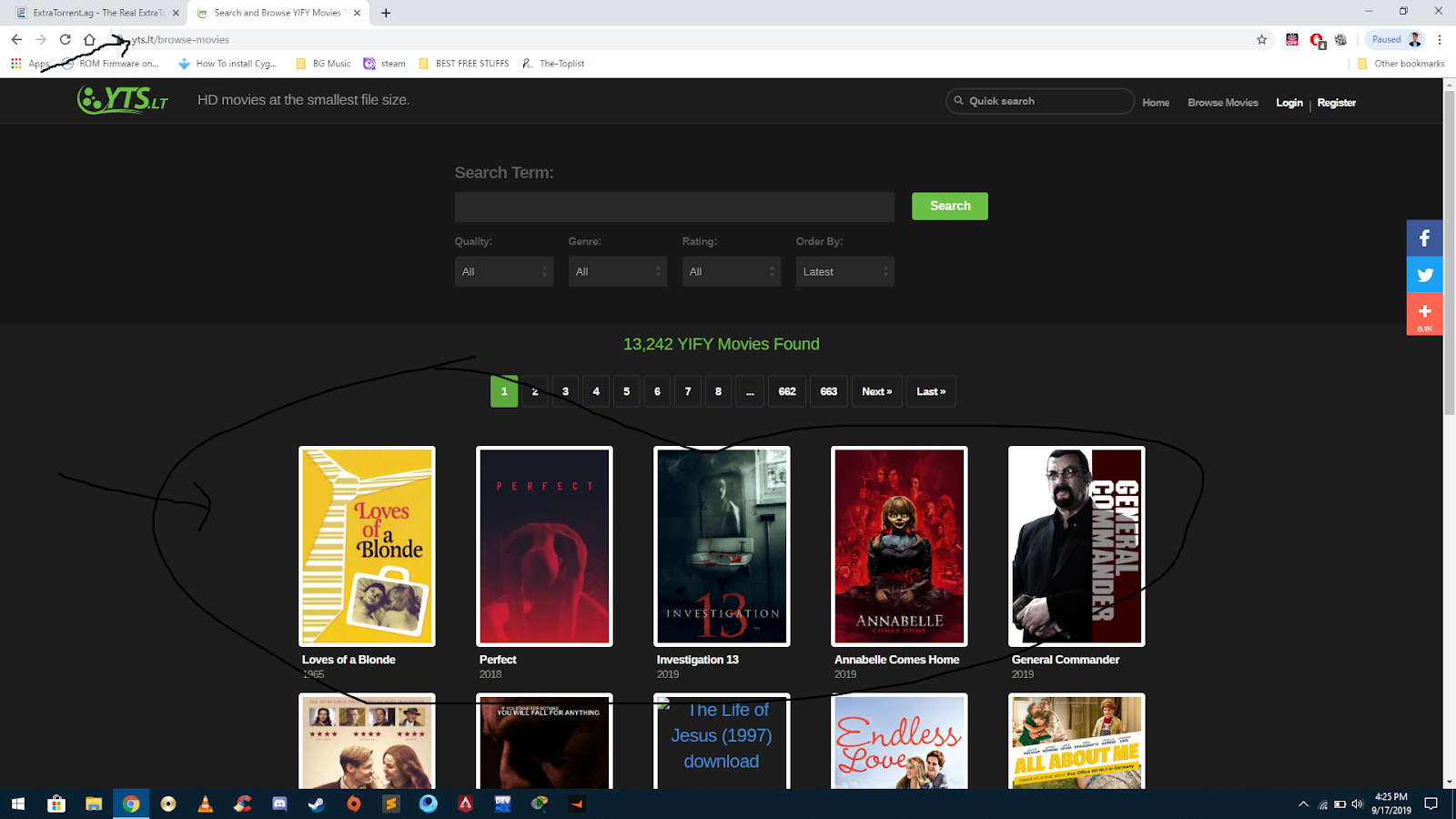Click the OFF extension icon in toolbar
Image resolution: width=1456 pixels, height=819 pixels.
pyautogui.click(x=1291, y=39)
